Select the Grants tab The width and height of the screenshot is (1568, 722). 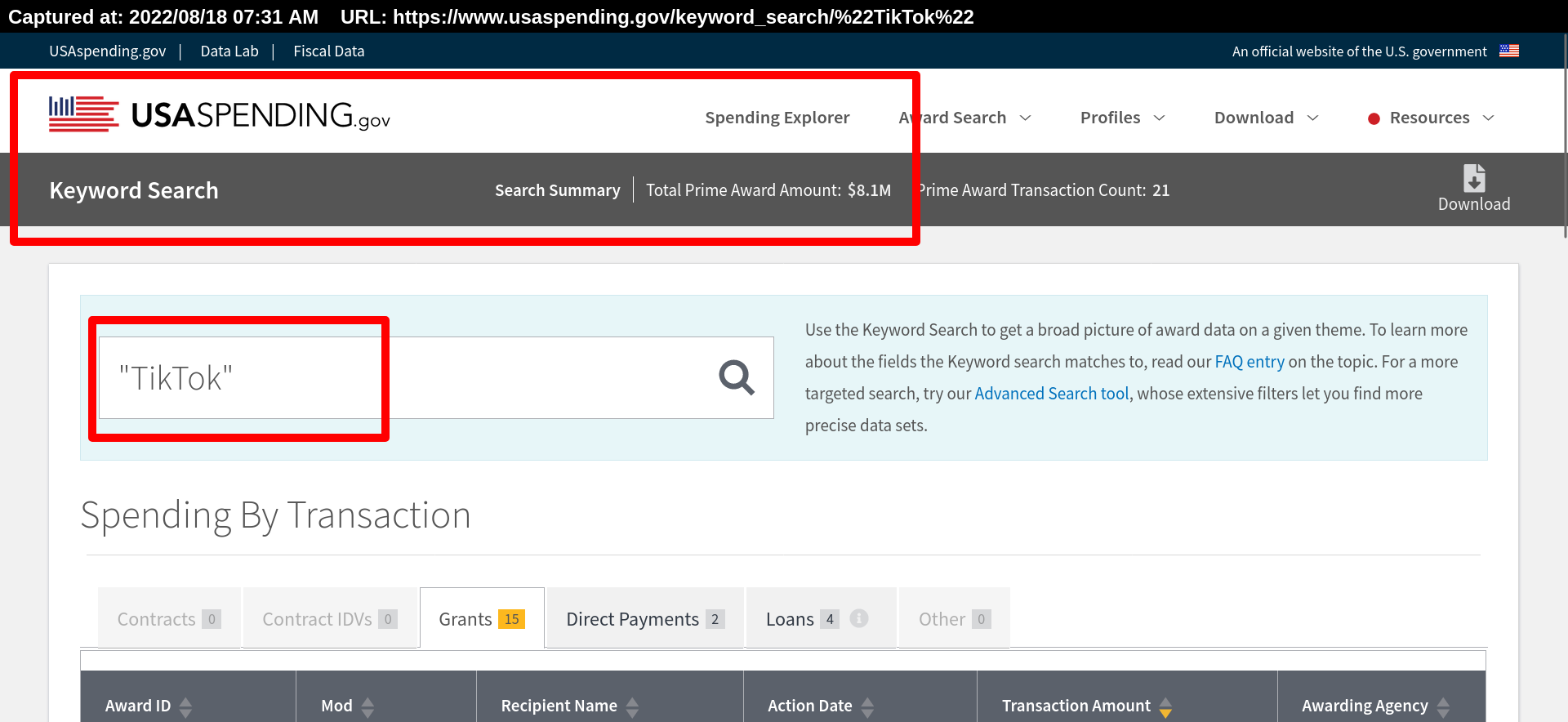click(482, 618)
